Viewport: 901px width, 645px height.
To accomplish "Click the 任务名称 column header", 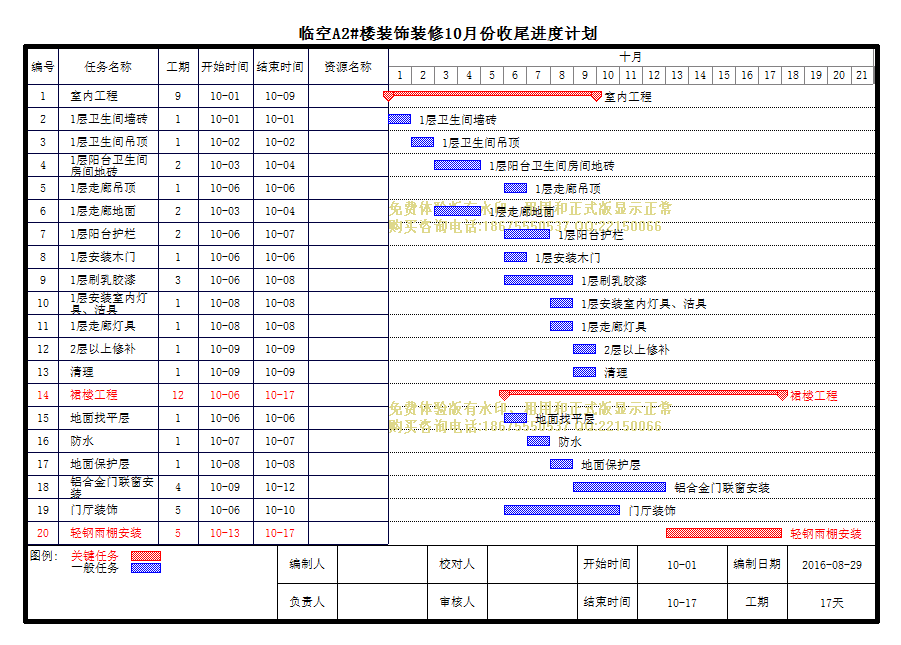I will pos(108,67).
